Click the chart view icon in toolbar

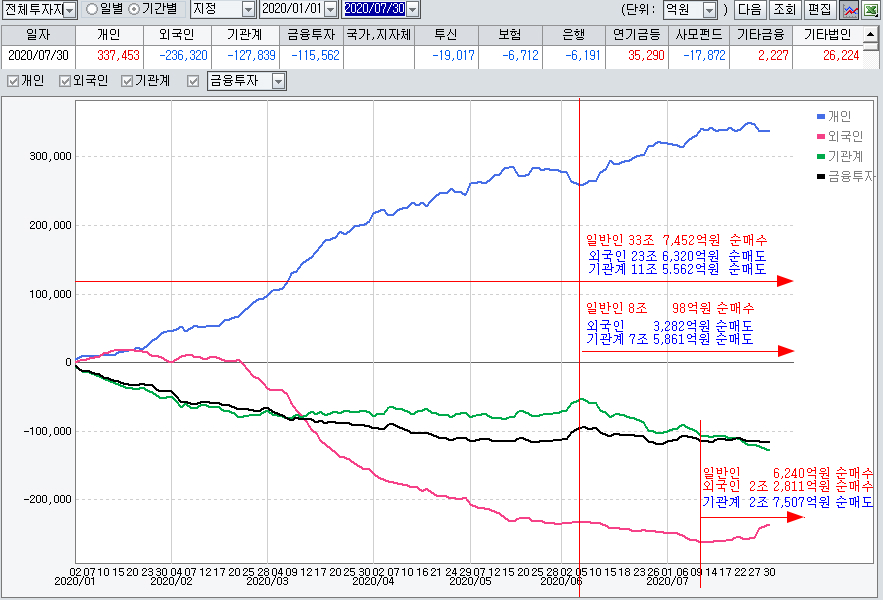click(x=849, y=10)
